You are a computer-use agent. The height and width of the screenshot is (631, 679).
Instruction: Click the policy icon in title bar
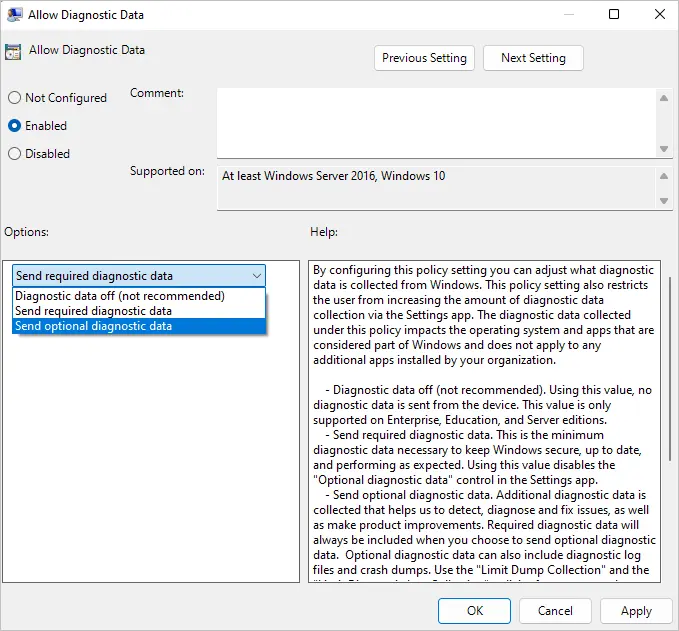[15, 14]
